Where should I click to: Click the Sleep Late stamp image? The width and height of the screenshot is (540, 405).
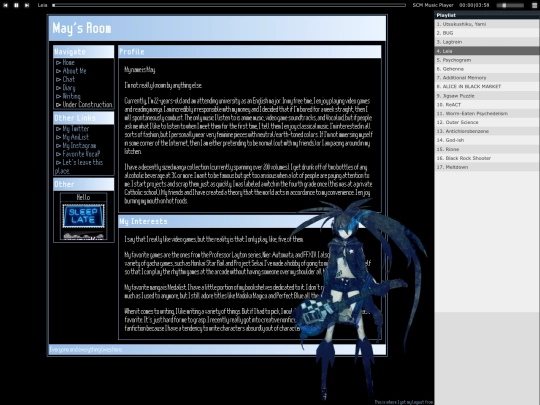coord(83,216)
